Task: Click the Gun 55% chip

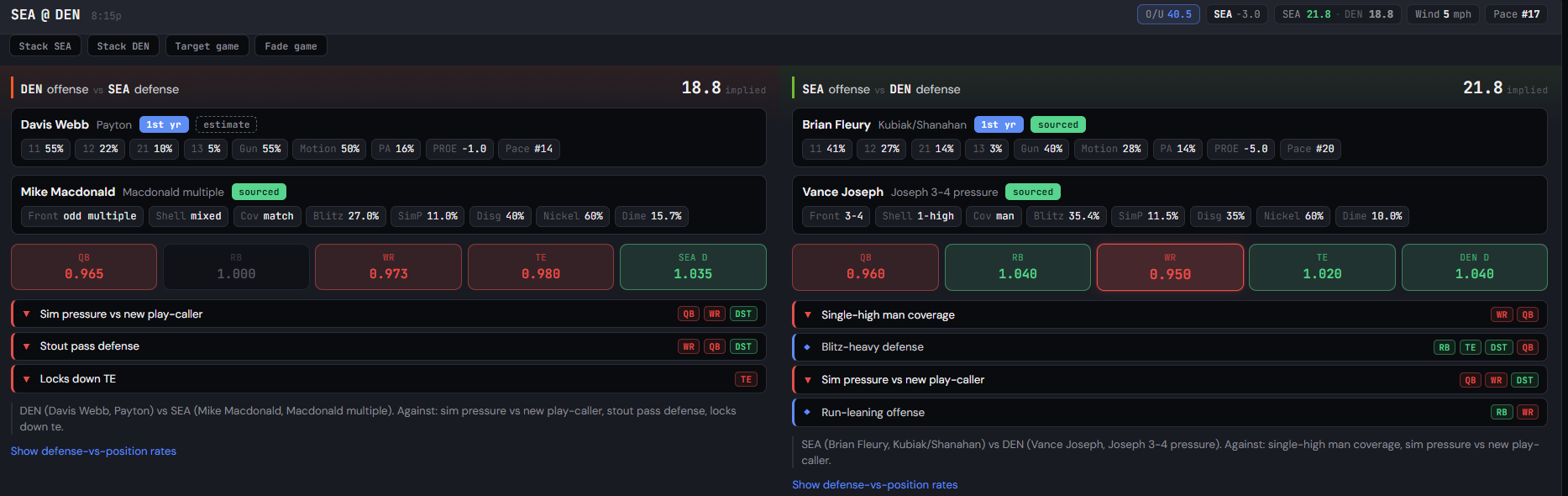Action: [260, 149]
